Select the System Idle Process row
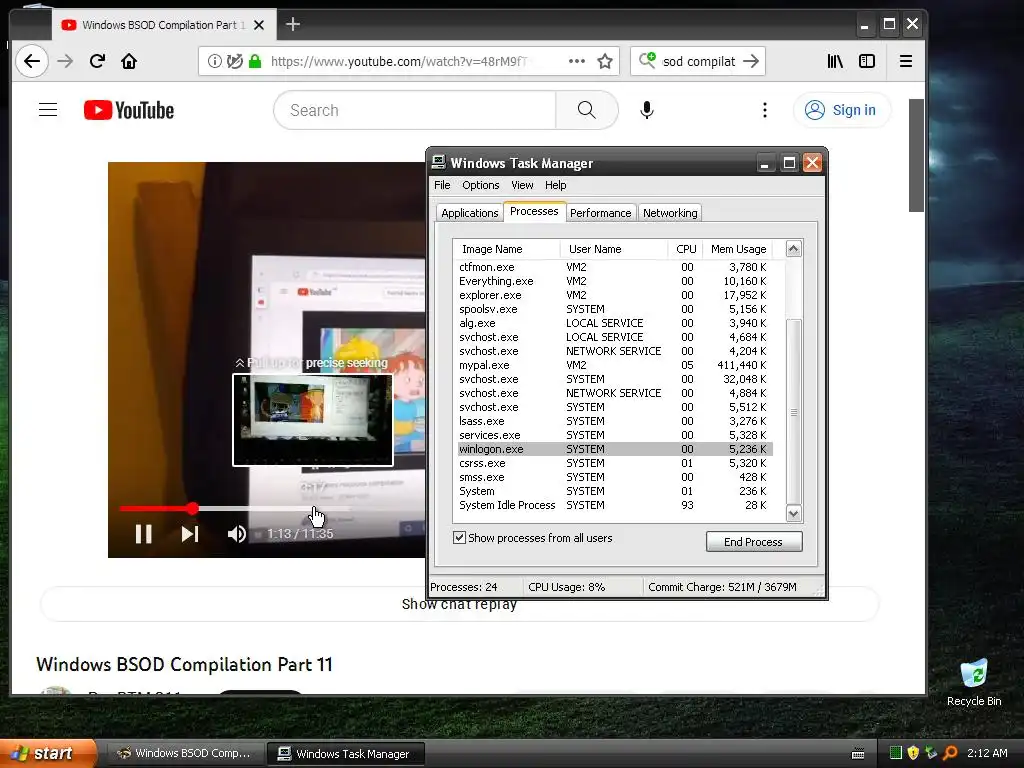 tap(615, 505)
